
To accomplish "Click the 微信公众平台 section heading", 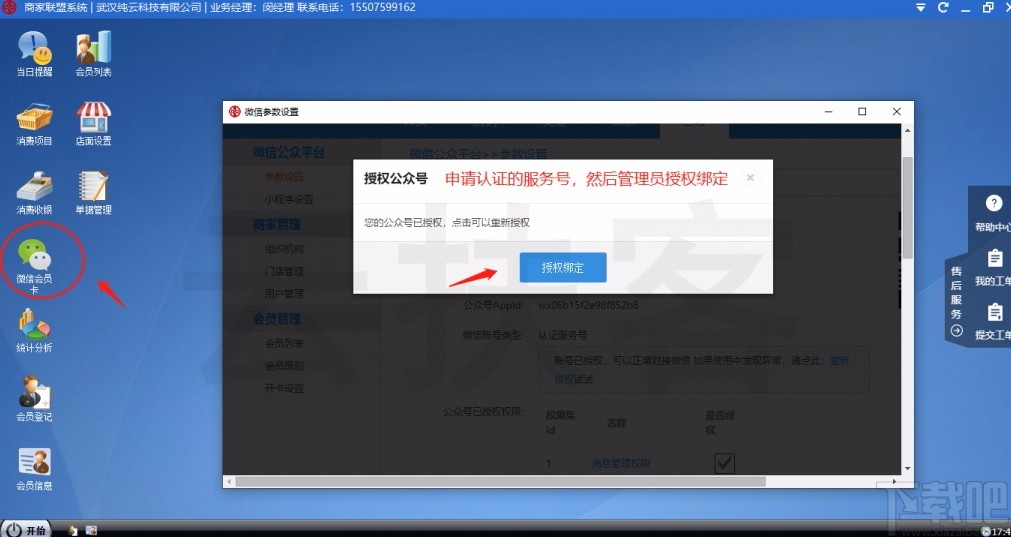I will click(289, 153).
